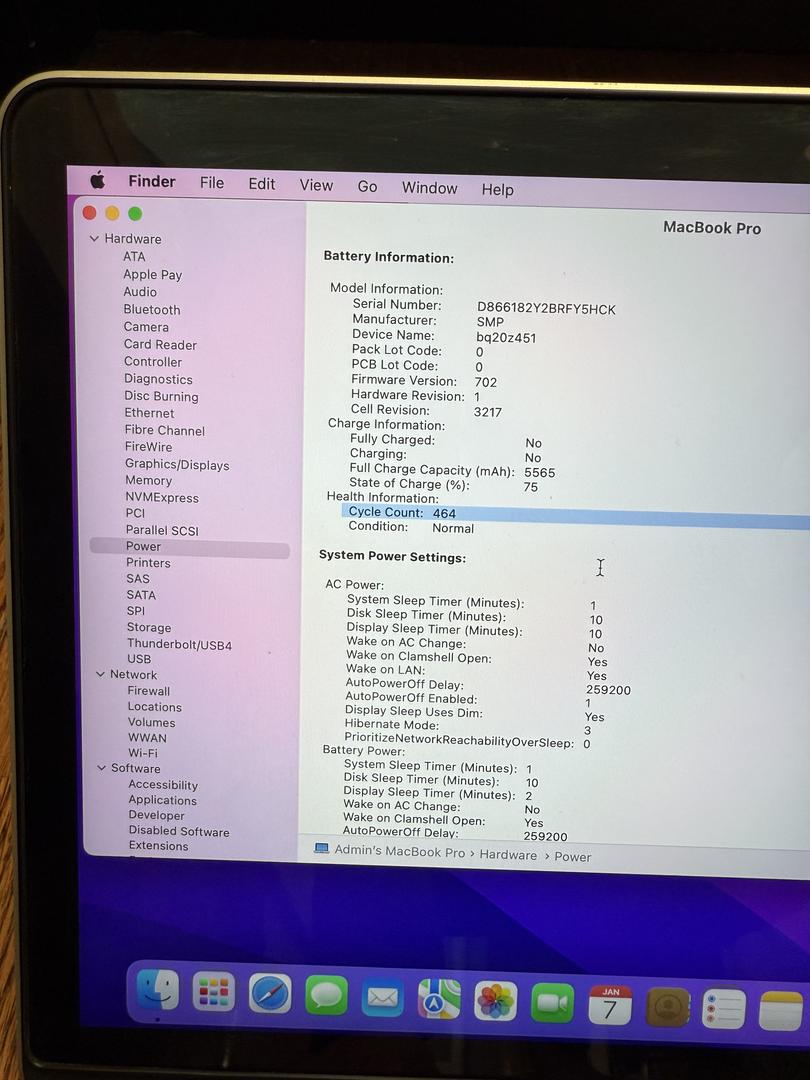This screenshot has height=1080, width=810.
Task: Select Fibre Channel in the sidebar
Action: [x=165, y=430]
